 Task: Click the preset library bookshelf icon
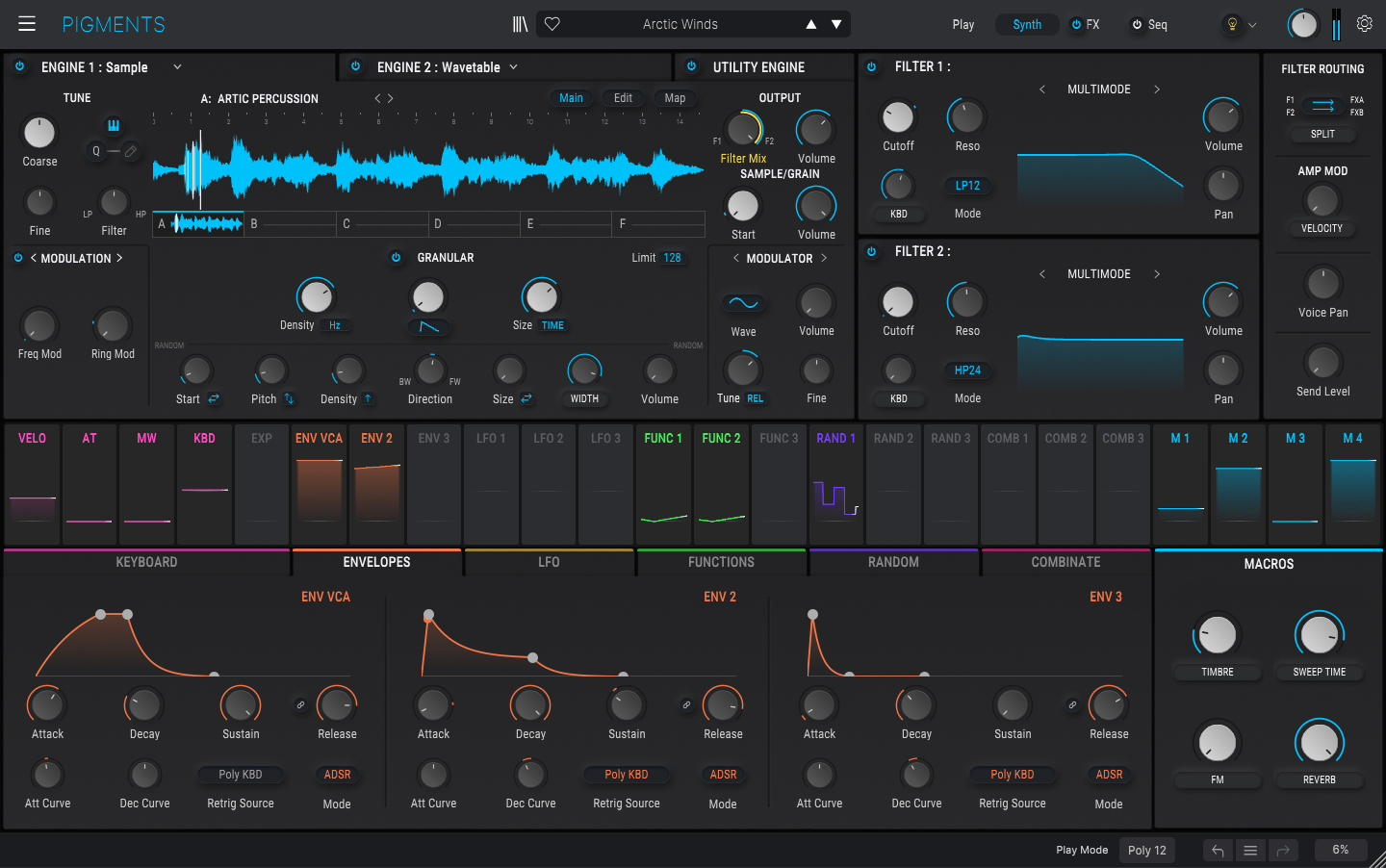tap(520, 23)
